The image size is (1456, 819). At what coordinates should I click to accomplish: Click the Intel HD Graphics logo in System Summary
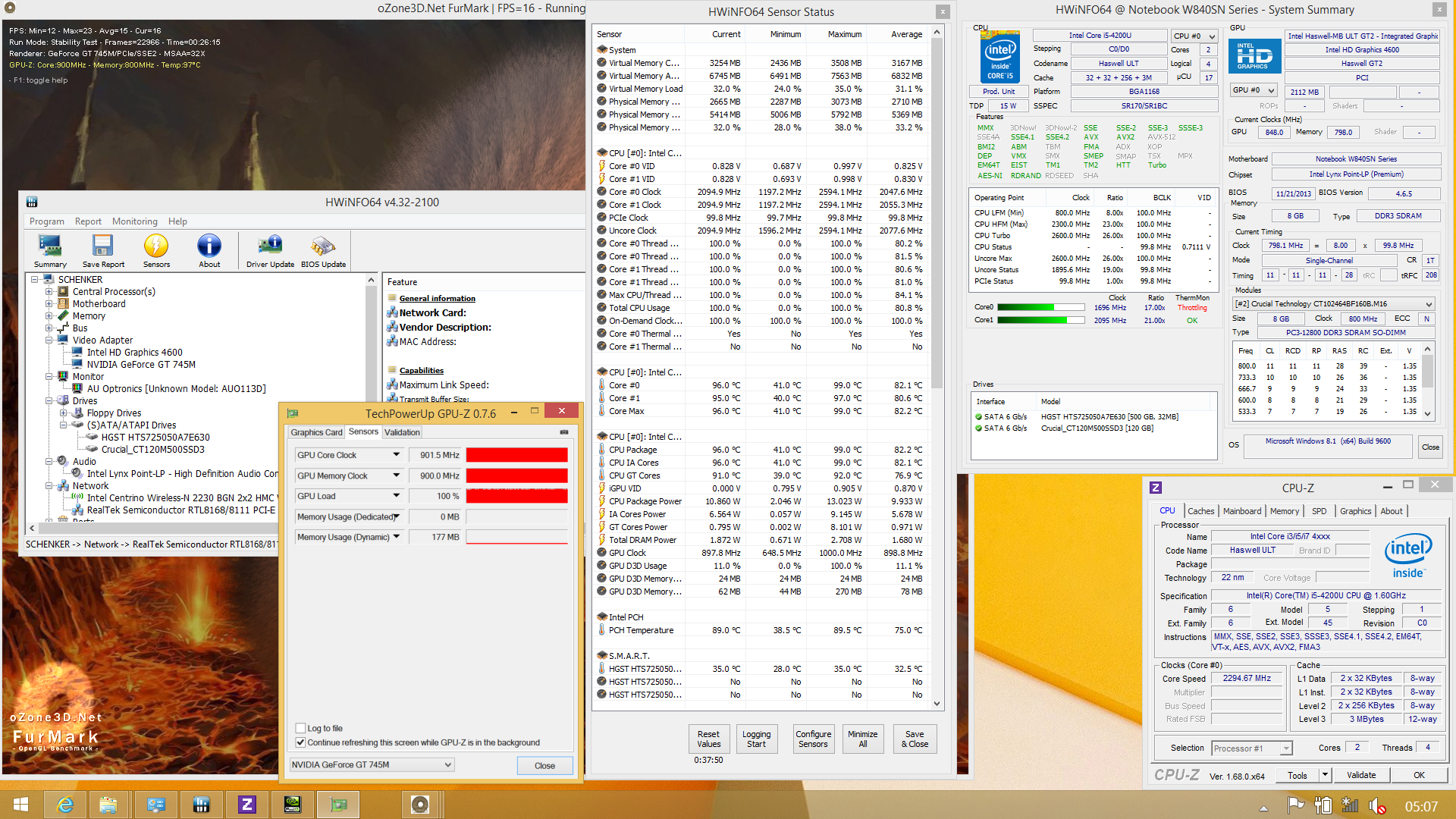pos(1254,56)
